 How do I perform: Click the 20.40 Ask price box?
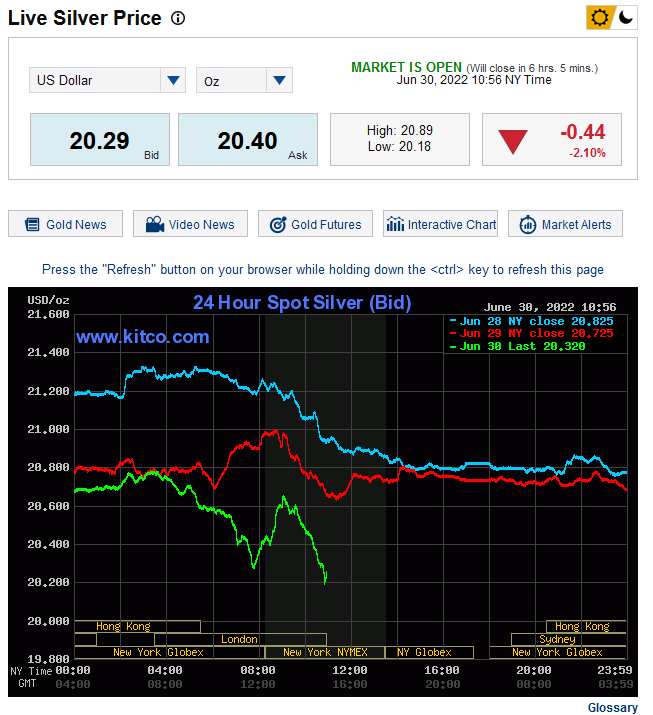(x=248, y=140)
